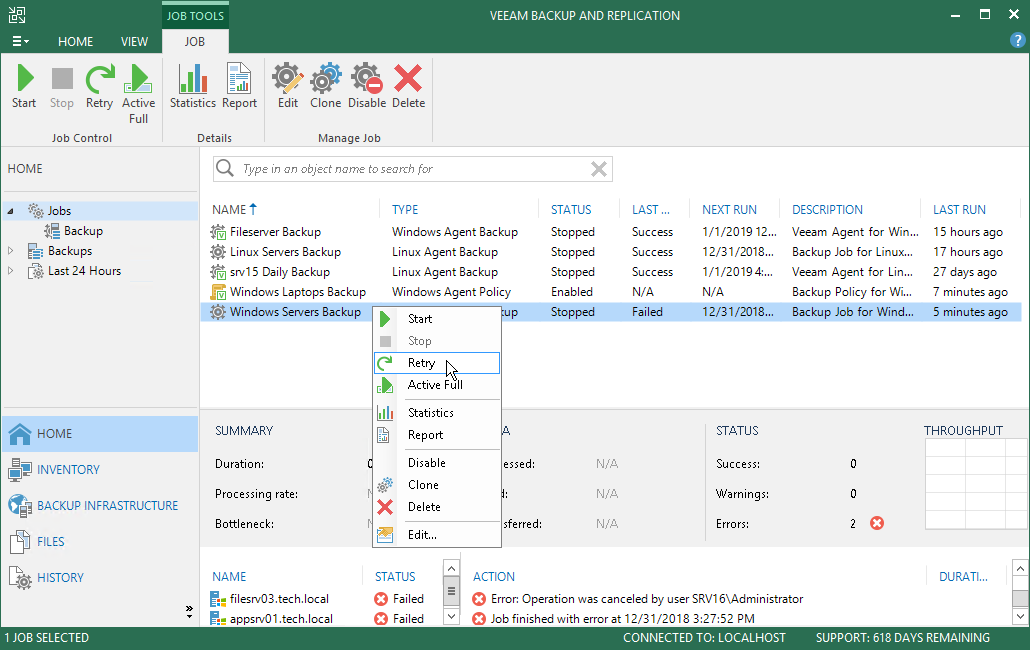This screenshot has height=650, width=1030.
Task: Open the HISTORY view in sidebar
Action: 100,578
